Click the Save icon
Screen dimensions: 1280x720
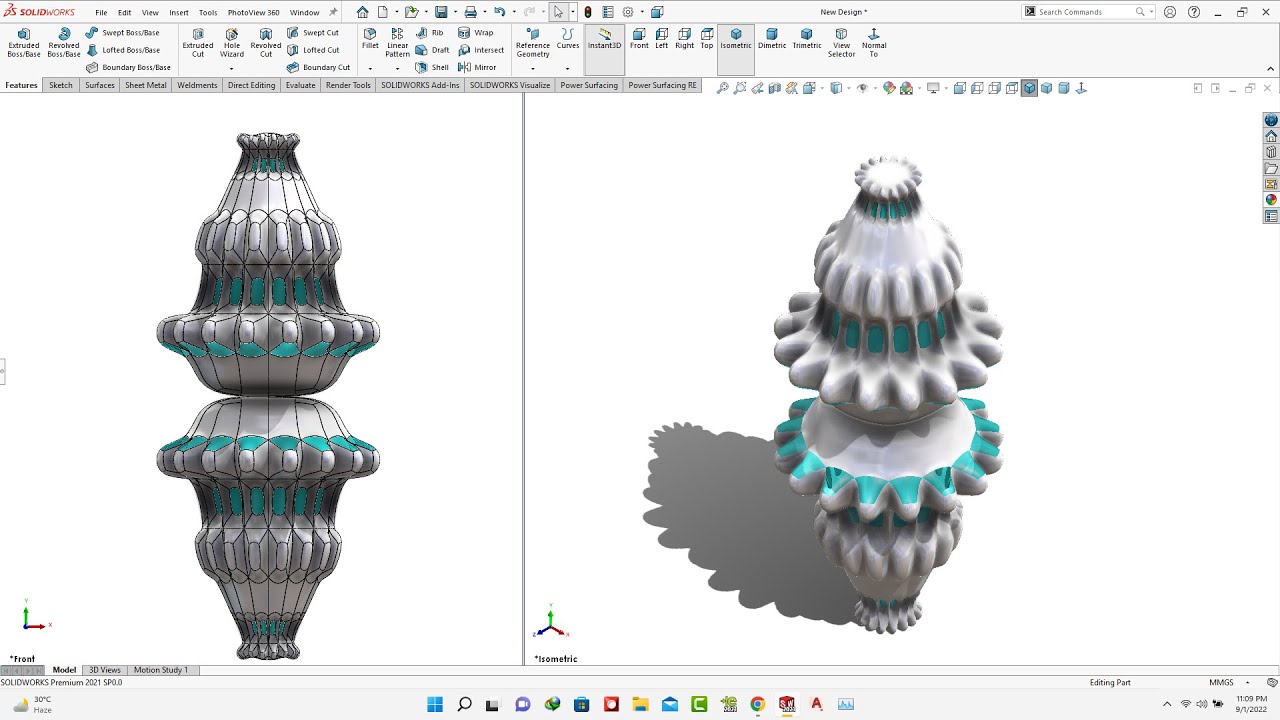(440, 12)
